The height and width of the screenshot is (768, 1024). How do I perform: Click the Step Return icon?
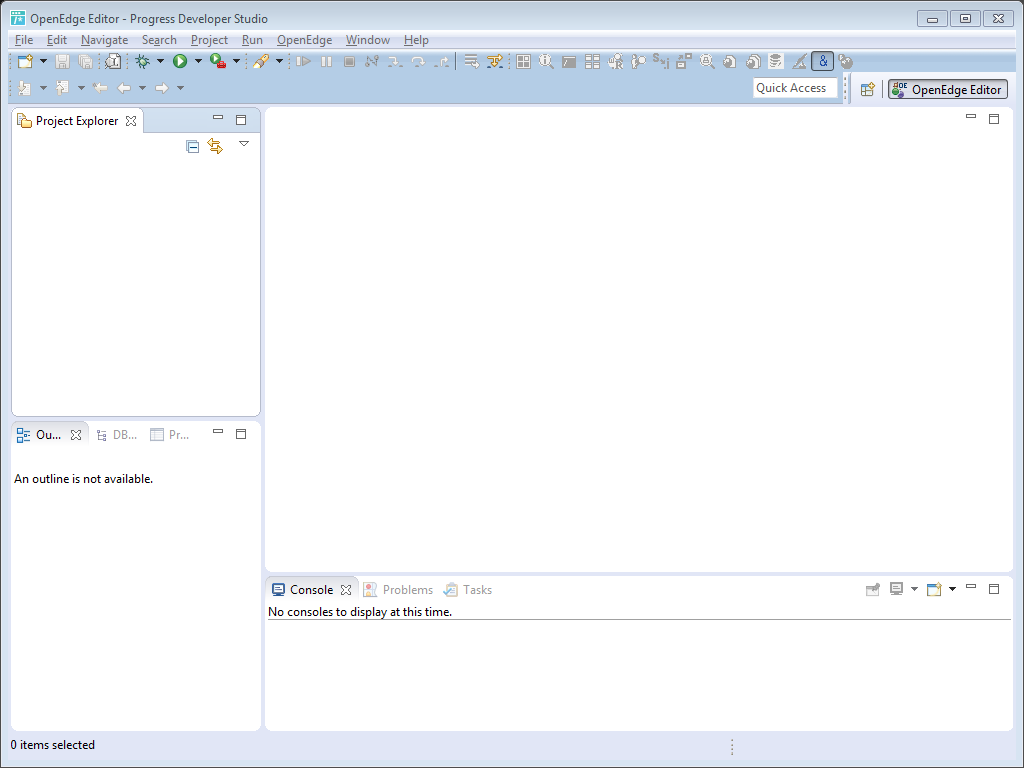[442, 61]
